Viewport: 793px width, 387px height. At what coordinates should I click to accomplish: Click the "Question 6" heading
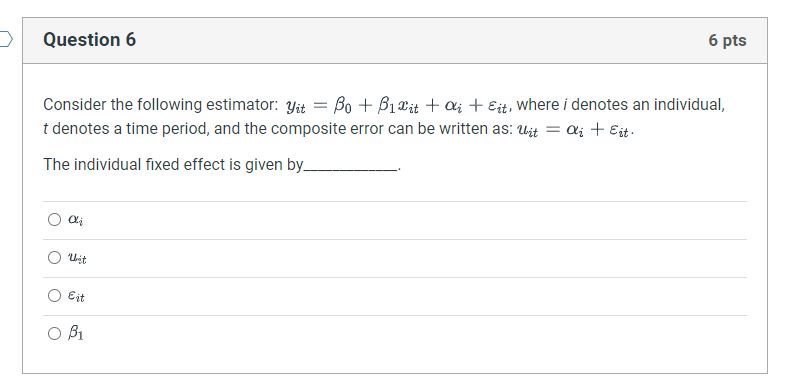click(90, 39)
